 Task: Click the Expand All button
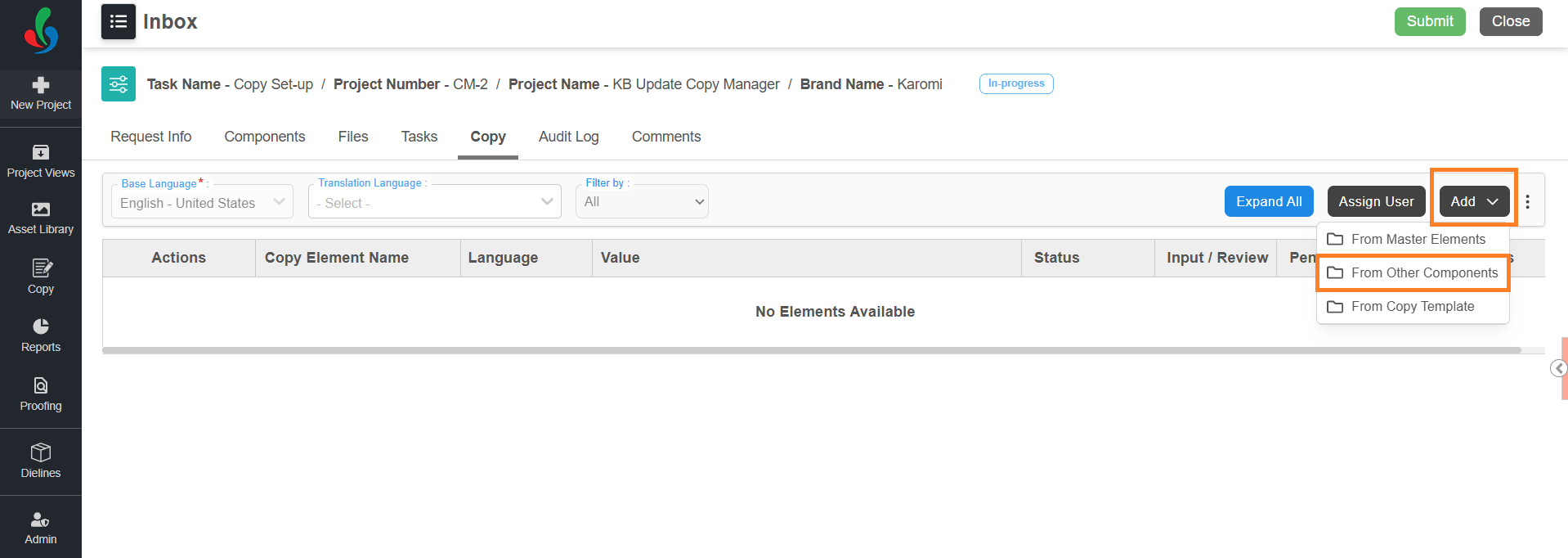pos(1268,201)
